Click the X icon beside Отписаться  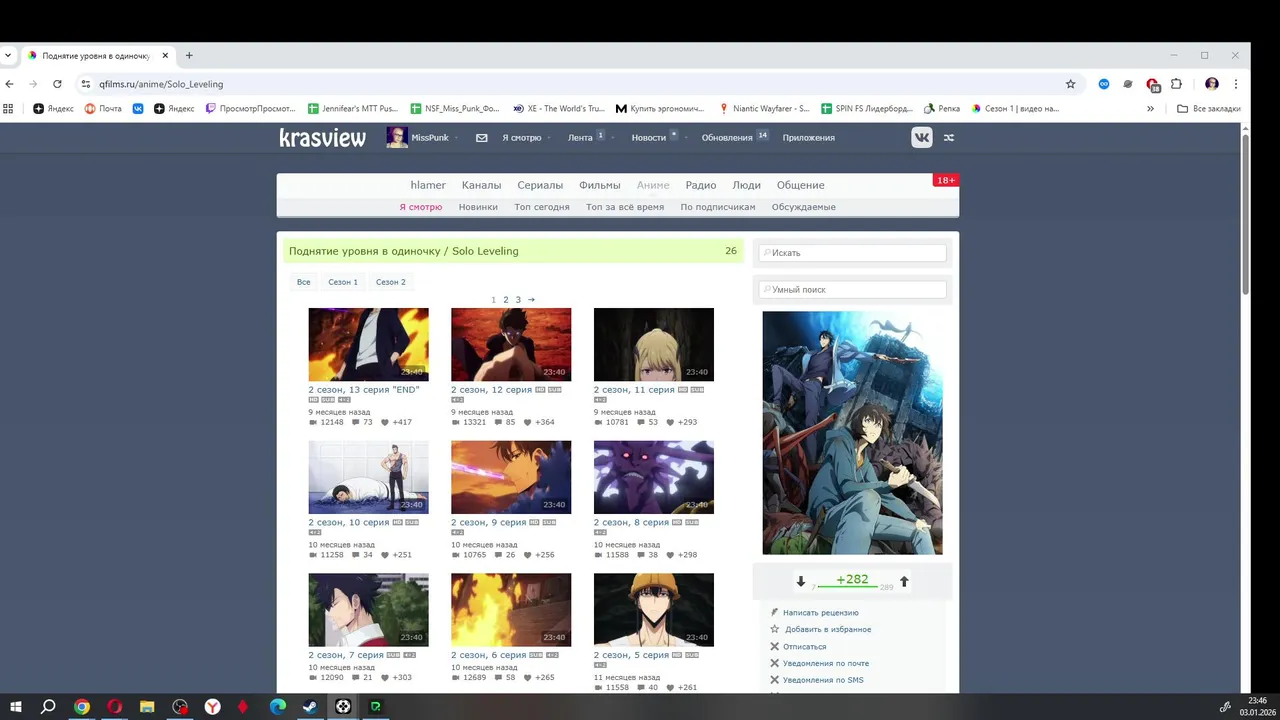point(774,646)
